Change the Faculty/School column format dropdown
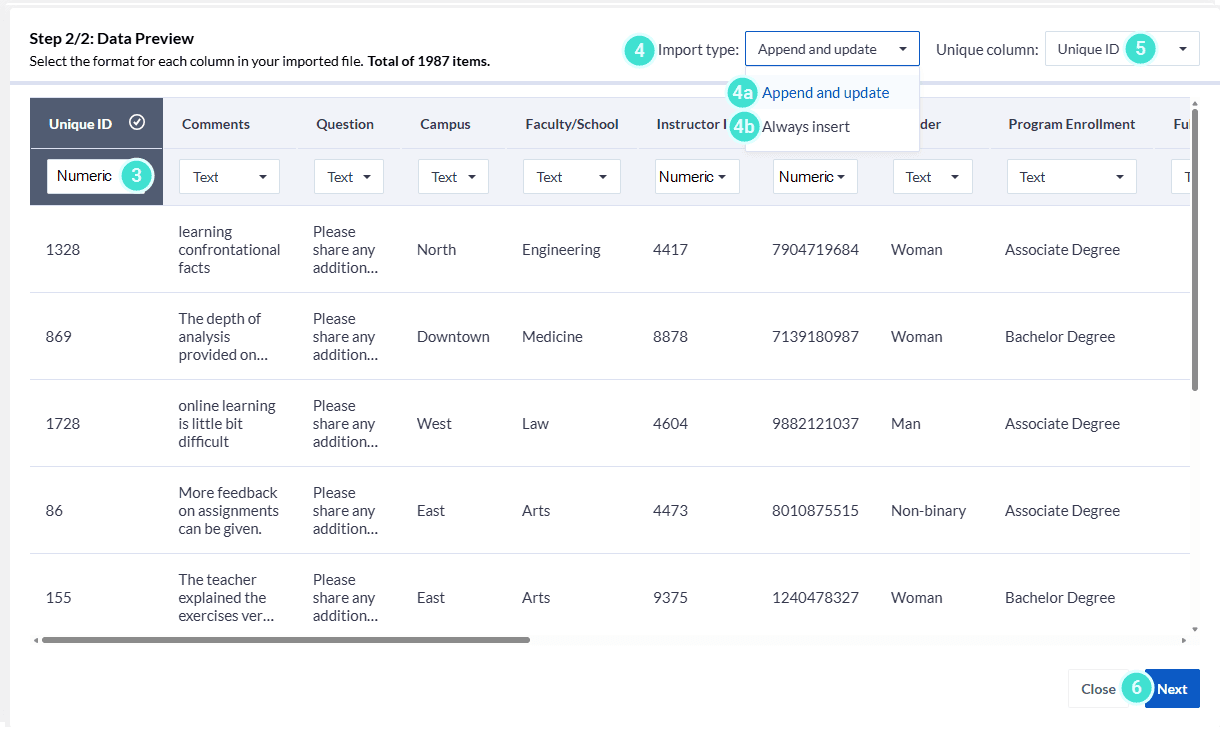This screenshot has height=737, width=1230. pyautogui.click(x=571, y=177)
